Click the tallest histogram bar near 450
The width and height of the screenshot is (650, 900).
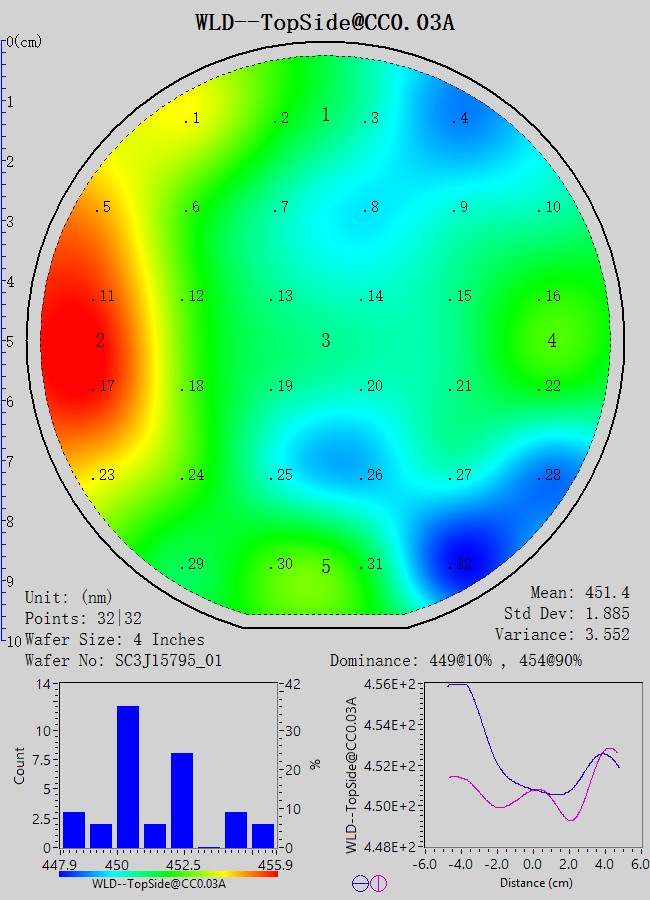coord(128,776)
